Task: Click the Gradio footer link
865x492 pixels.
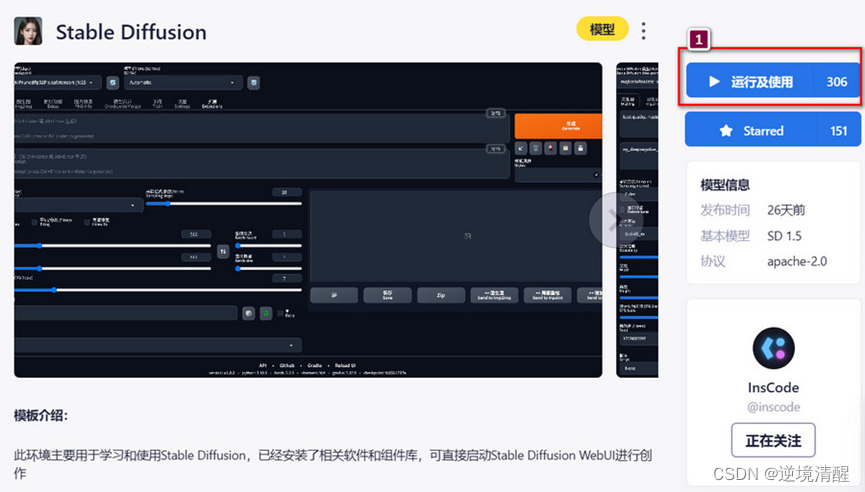Action: (x=314, y=365)
